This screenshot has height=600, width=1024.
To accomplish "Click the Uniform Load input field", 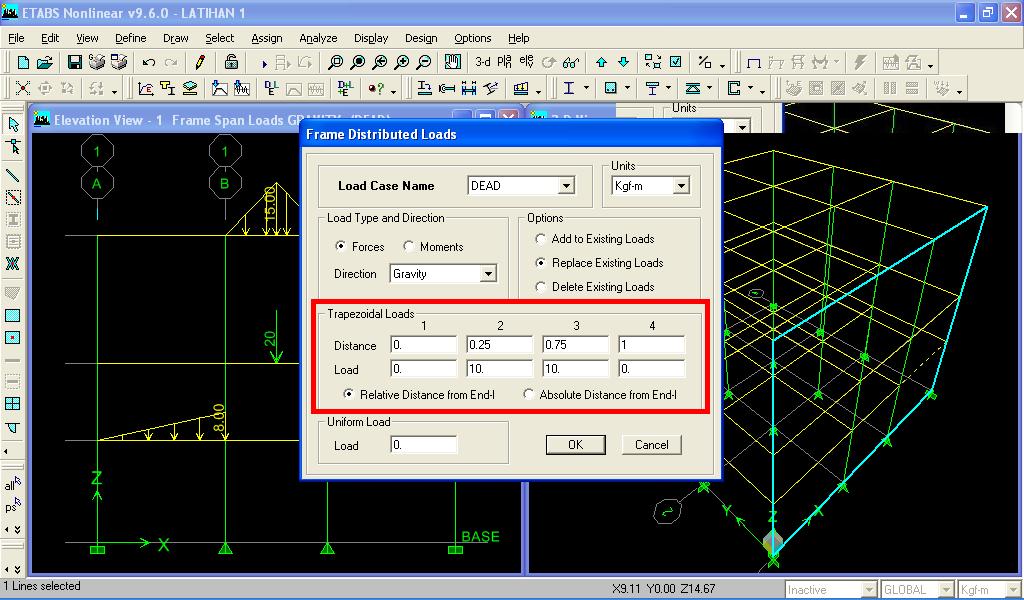I will 423,445.
